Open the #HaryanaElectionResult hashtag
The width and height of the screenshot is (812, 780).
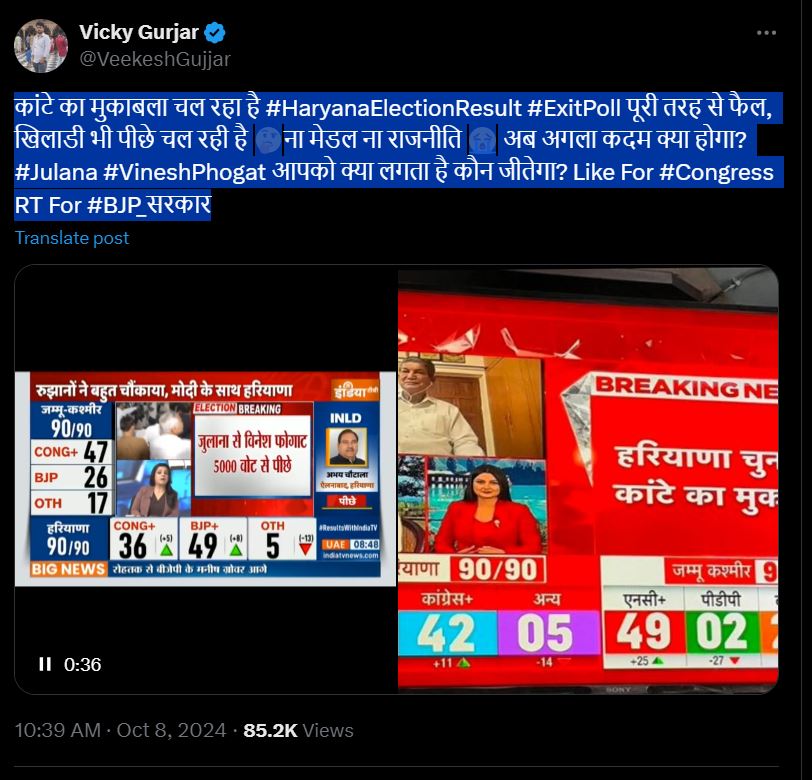[394, 108]
